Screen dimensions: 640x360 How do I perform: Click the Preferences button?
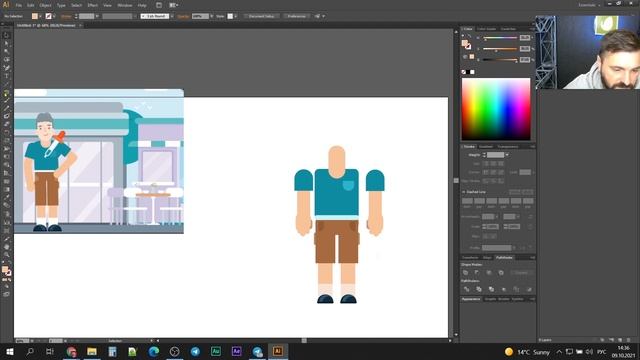click(x=297, y=16)
